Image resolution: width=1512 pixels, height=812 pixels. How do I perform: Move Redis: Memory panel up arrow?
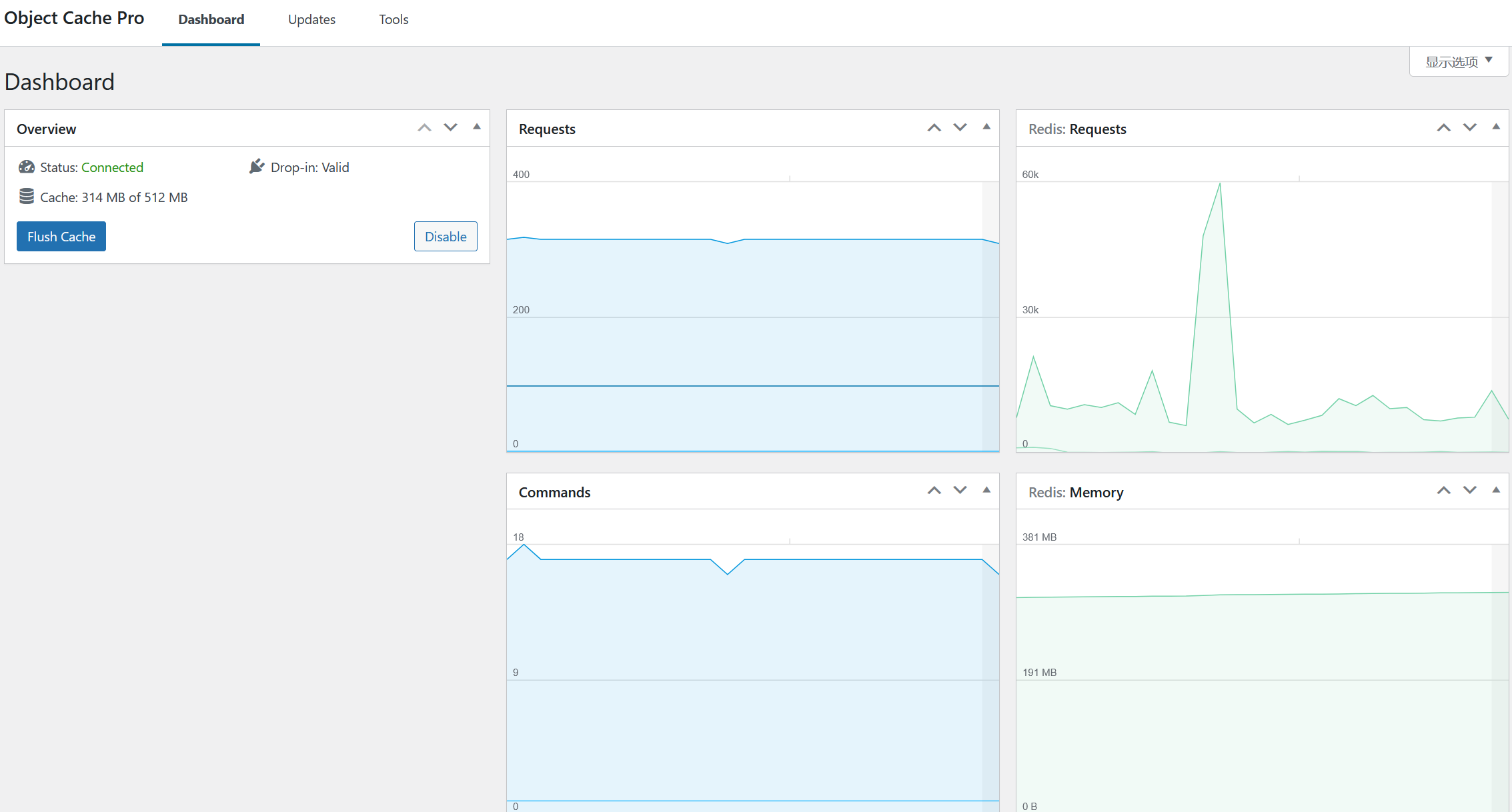click(1444, 491)
